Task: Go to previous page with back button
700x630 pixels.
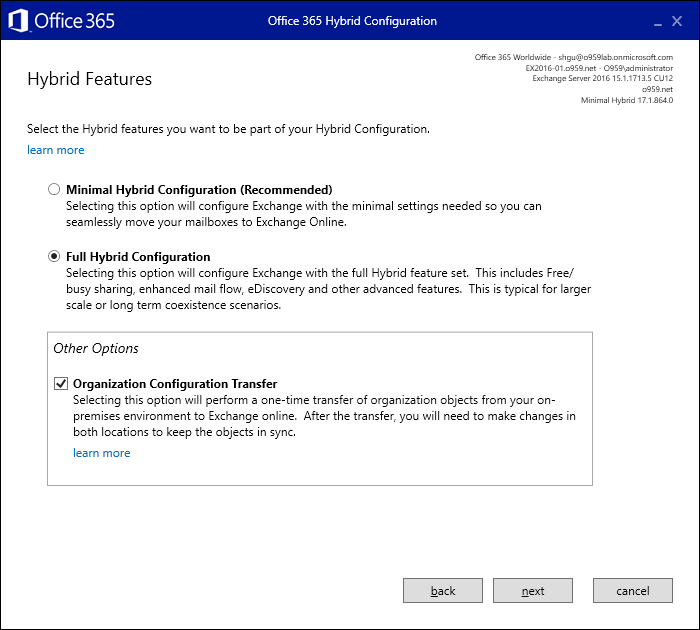Action: point(443,591)
